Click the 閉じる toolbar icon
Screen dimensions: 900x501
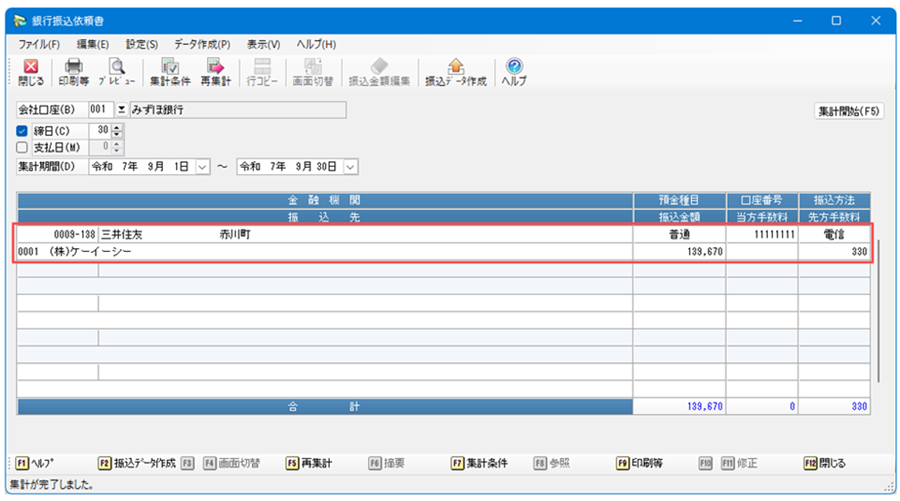pos(31,71)
